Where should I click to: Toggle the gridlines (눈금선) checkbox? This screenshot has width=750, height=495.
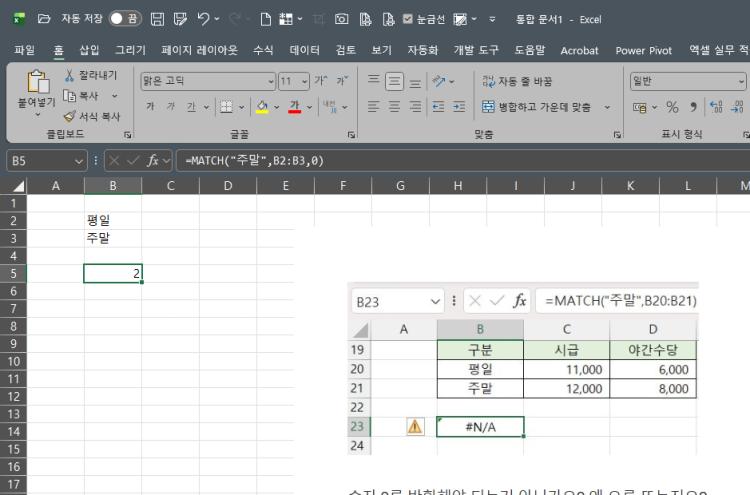(408, 19)
